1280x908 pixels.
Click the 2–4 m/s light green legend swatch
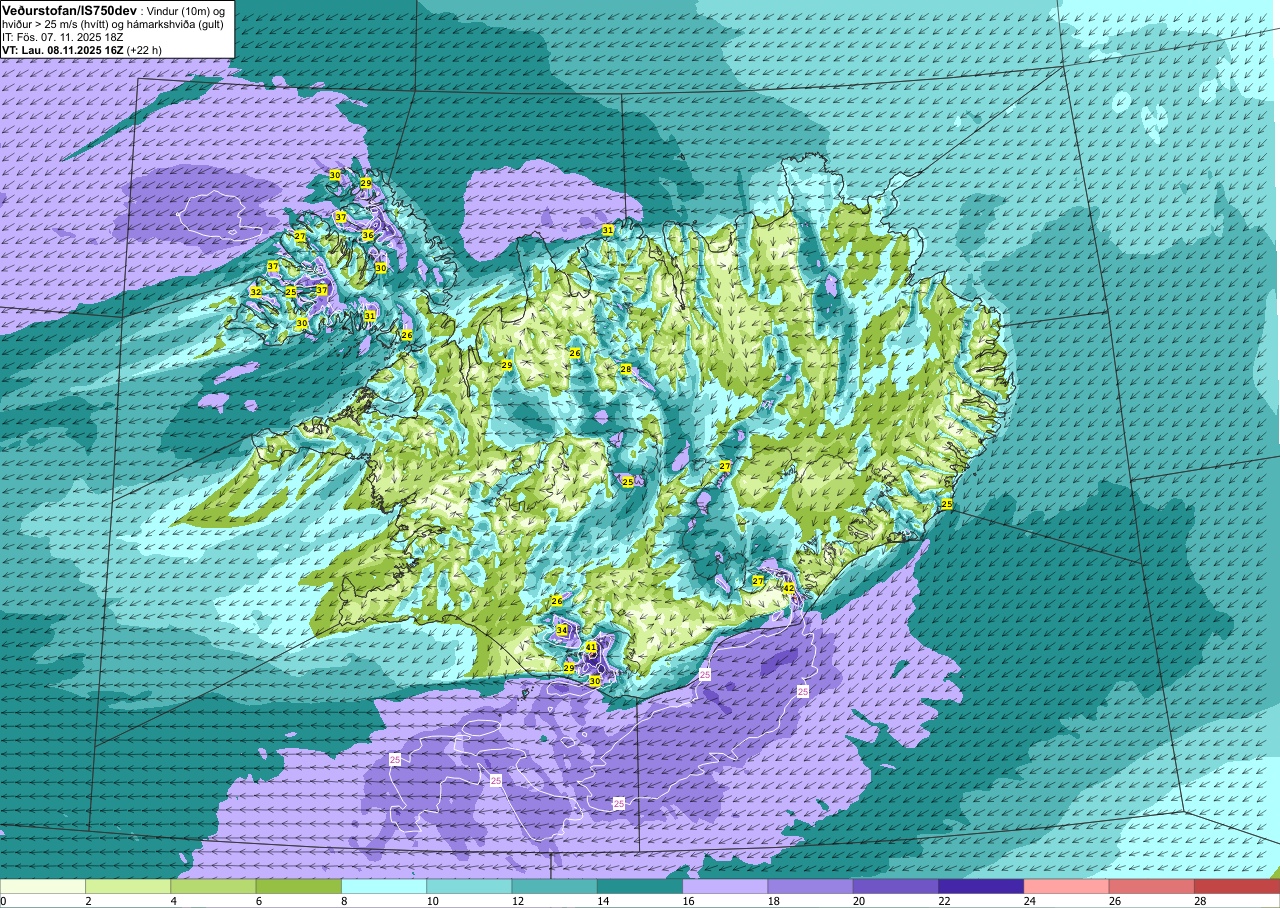pos(128,886)
